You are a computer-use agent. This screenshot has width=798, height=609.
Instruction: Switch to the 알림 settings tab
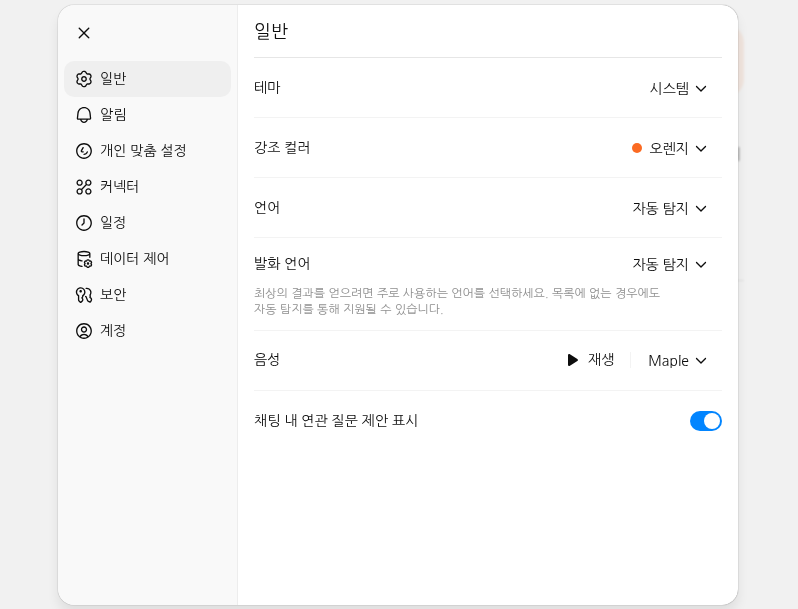[148, 115]
